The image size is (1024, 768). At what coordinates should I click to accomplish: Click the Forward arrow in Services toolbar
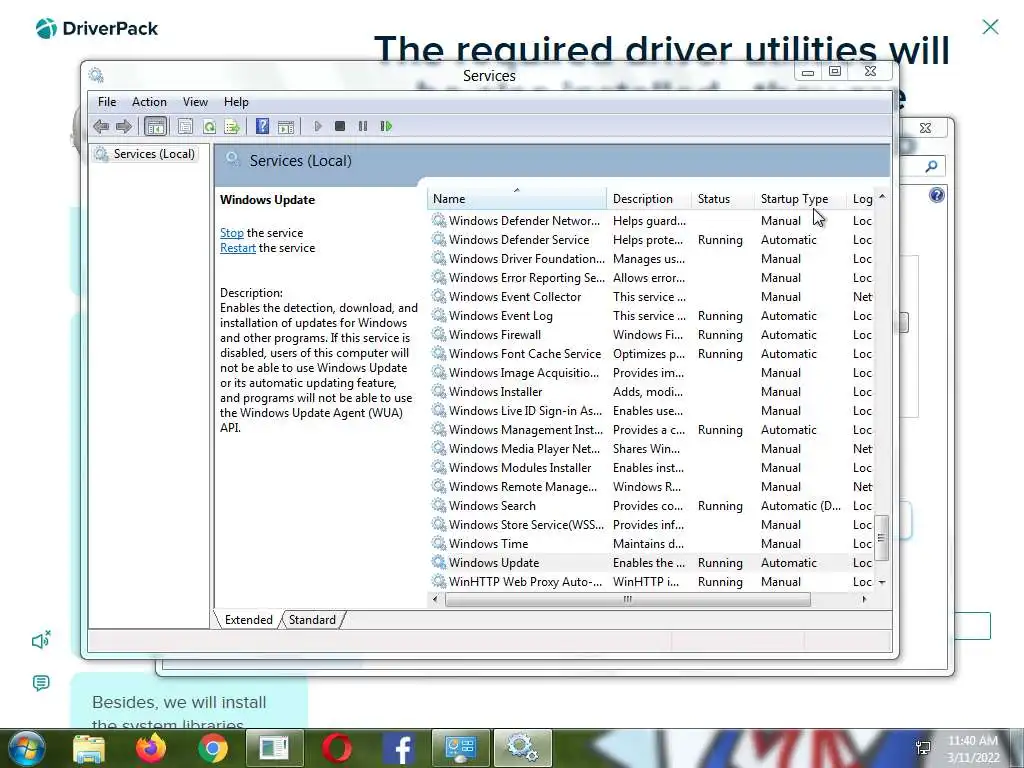[x=123, y=127]
